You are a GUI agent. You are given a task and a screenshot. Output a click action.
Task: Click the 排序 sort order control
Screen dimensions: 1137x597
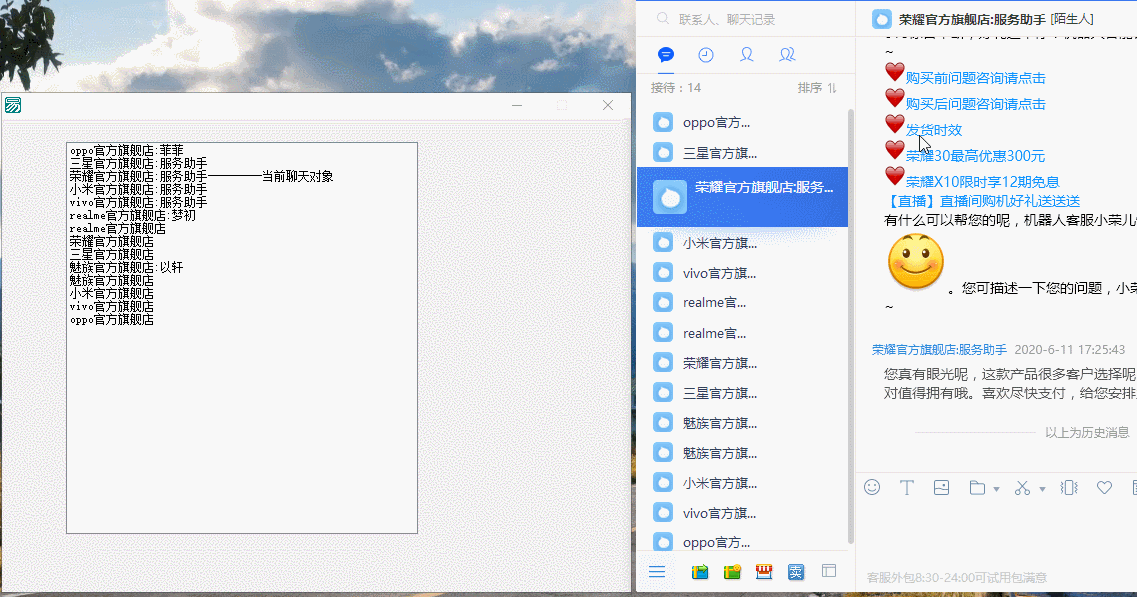(817, 88)
